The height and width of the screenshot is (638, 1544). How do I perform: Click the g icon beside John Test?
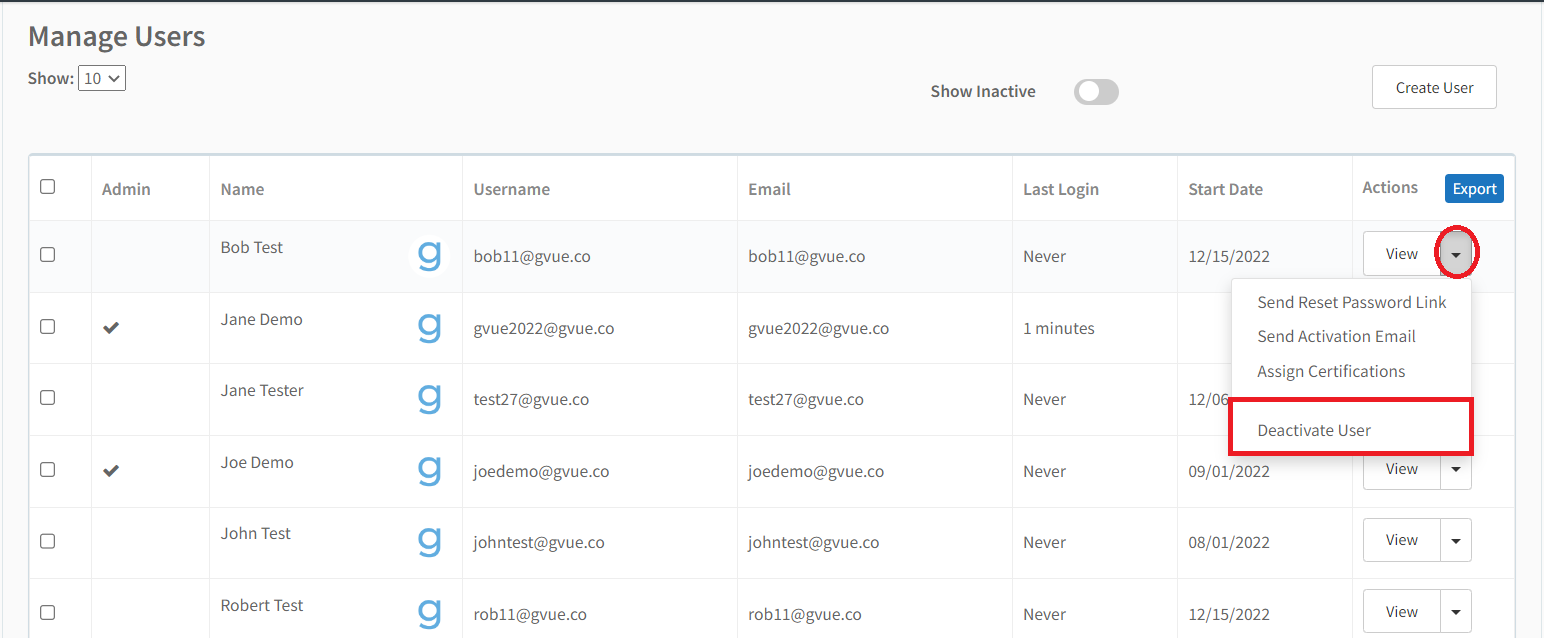click(429, 543)
